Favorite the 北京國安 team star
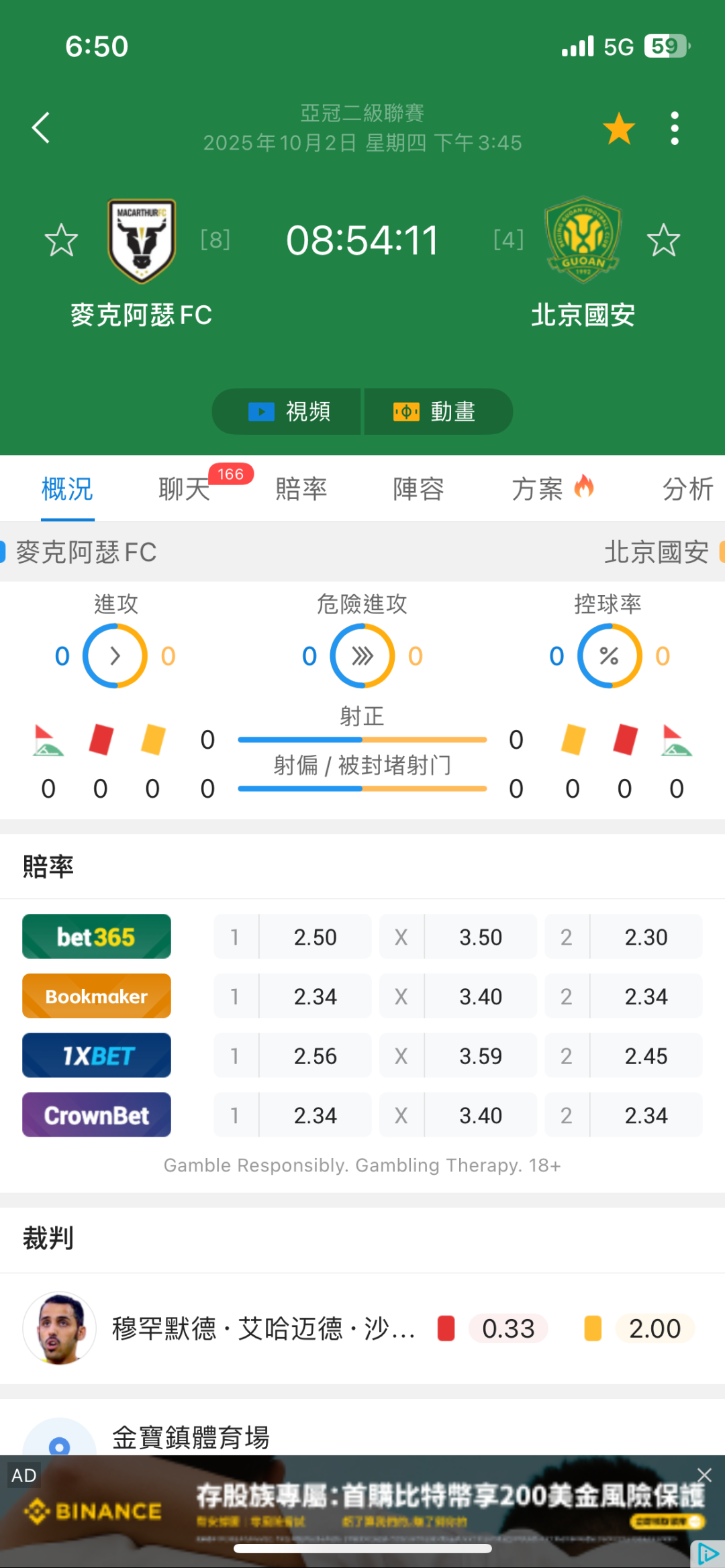The image size is (725, 1568). [x=663, y=240]
